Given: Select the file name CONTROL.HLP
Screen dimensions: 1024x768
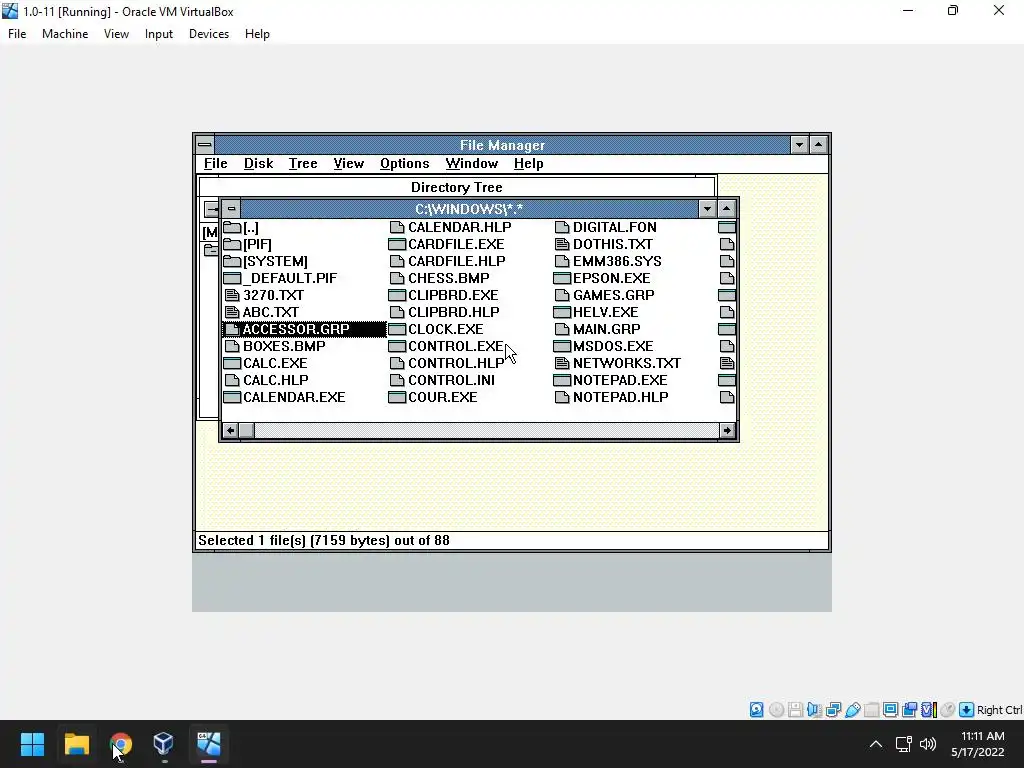Looking at the screenshot, I should tap(456, 363).
